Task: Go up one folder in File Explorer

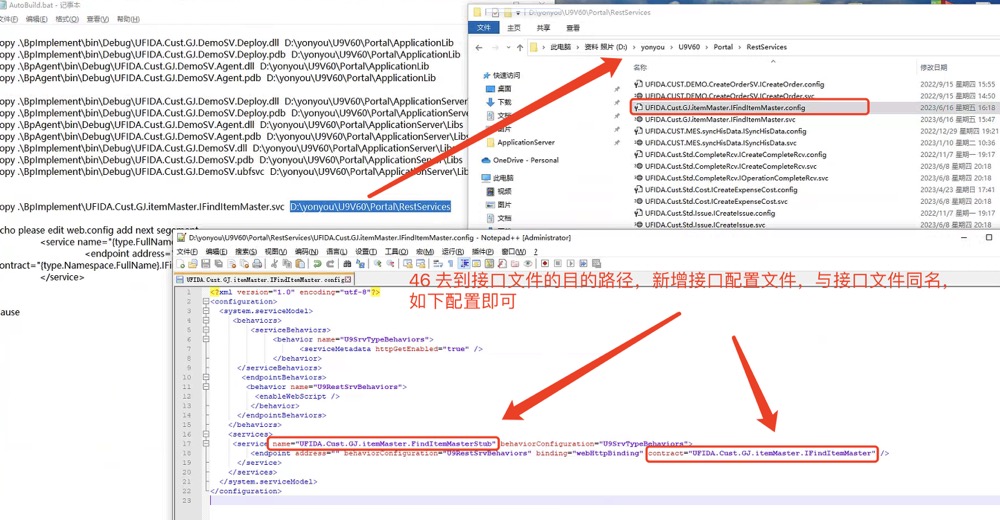Action: click(x=518, y=47)
